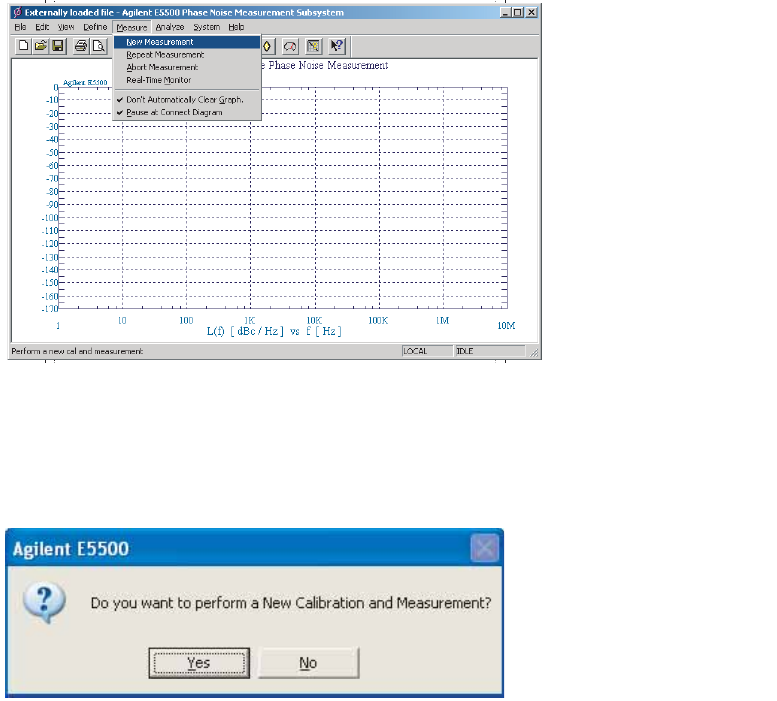Collapse the open Measure menu
Screen dimensions: 777x701
pyautogui.click(x=132, y=27)
